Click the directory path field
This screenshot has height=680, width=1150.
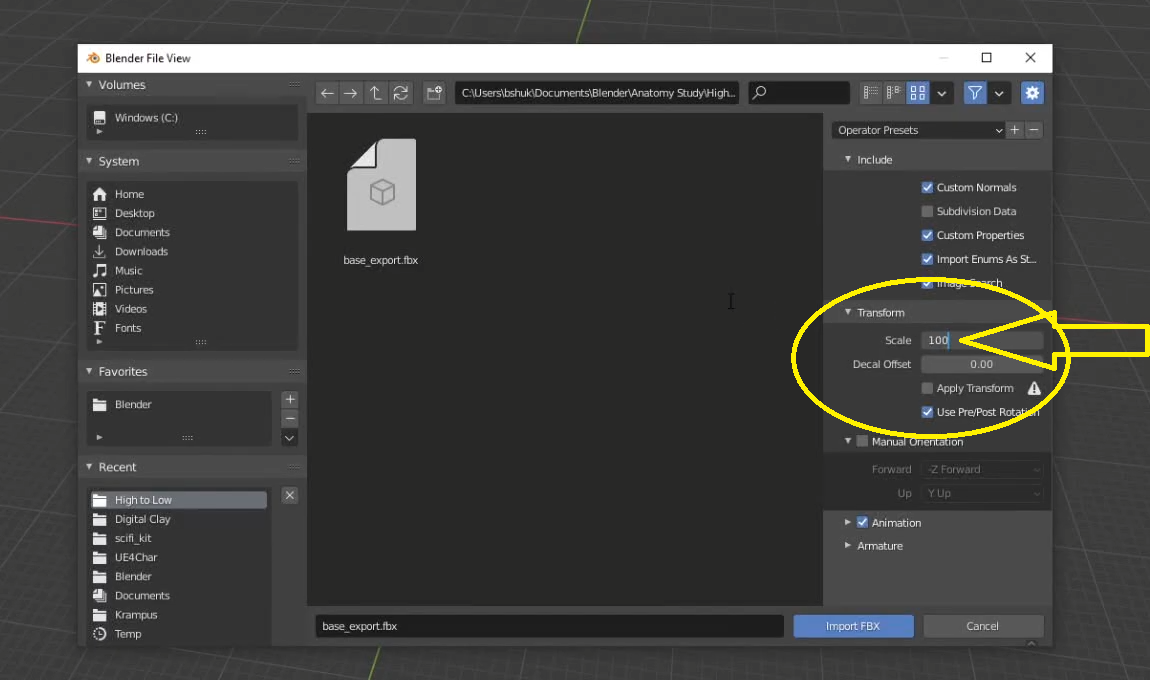[x=597, y=93]
